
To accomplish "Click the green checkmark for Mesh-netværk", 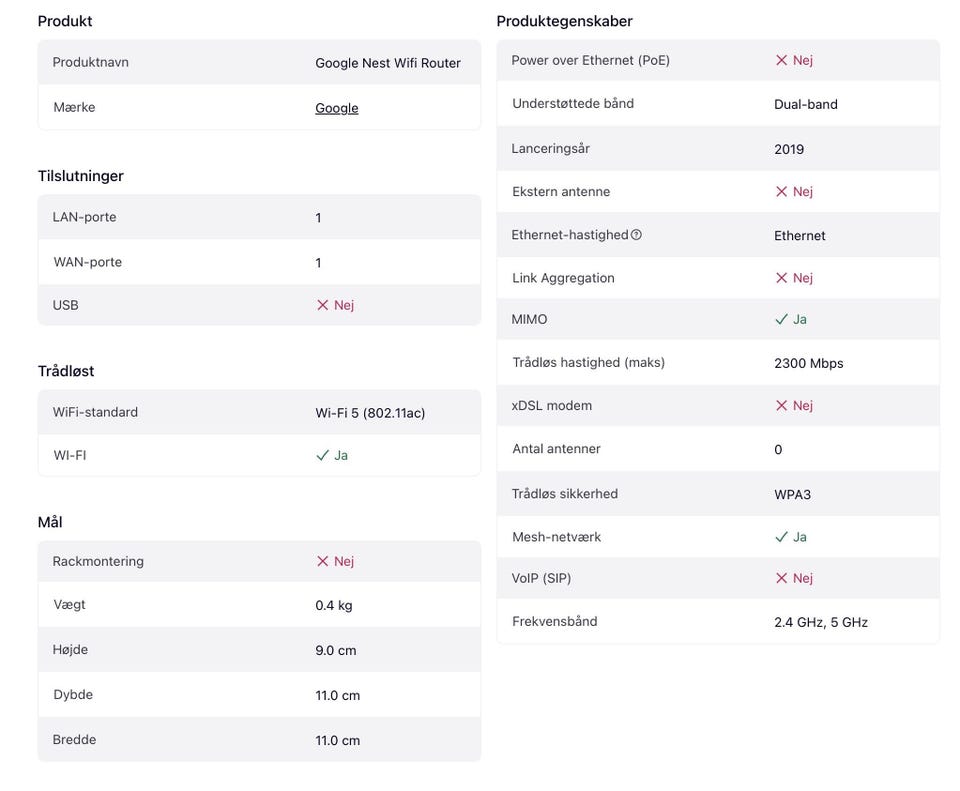I will point(781,537).
